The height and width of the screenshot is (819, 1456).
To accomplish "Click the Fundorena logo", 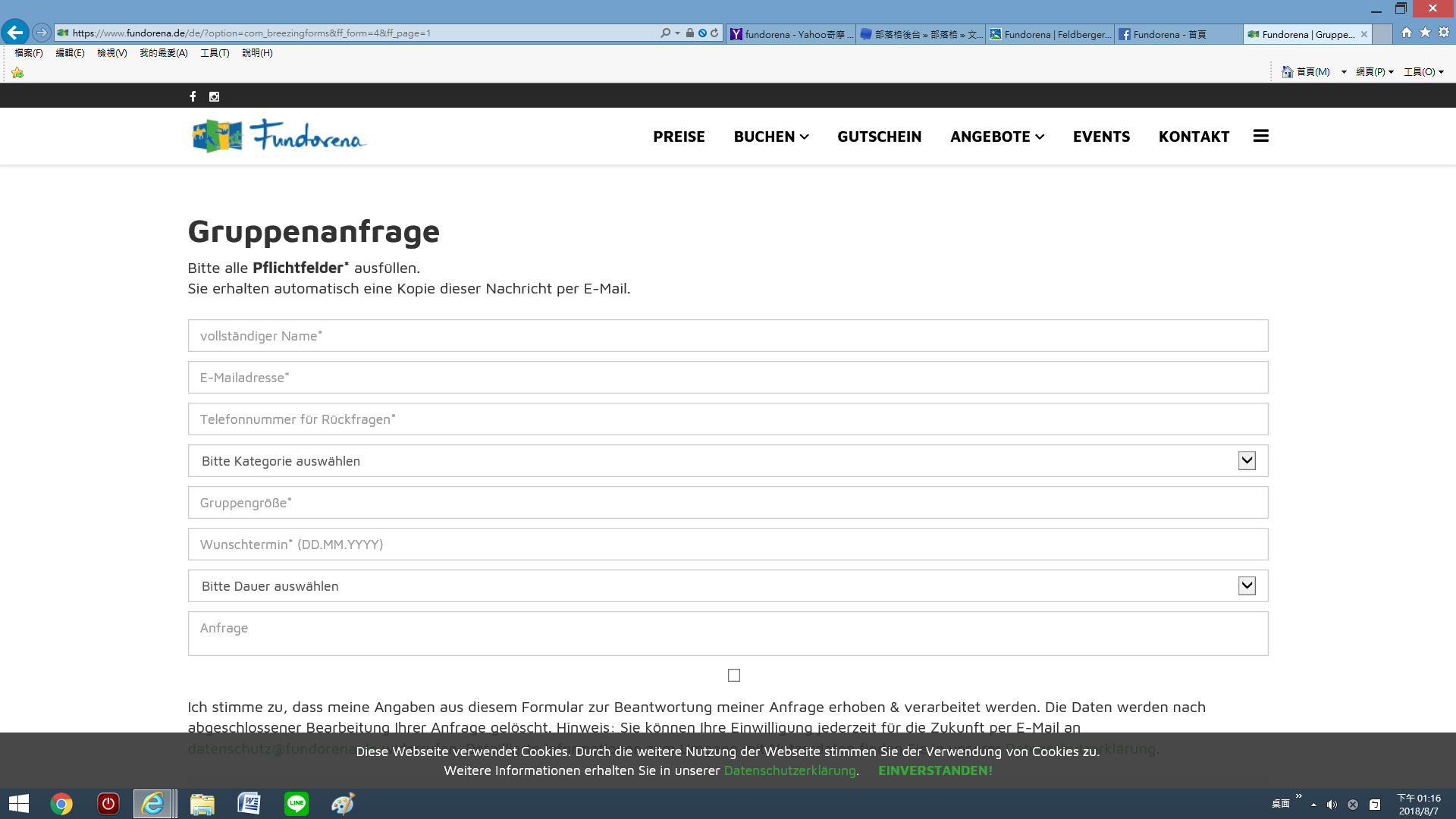I will point(278,136).
